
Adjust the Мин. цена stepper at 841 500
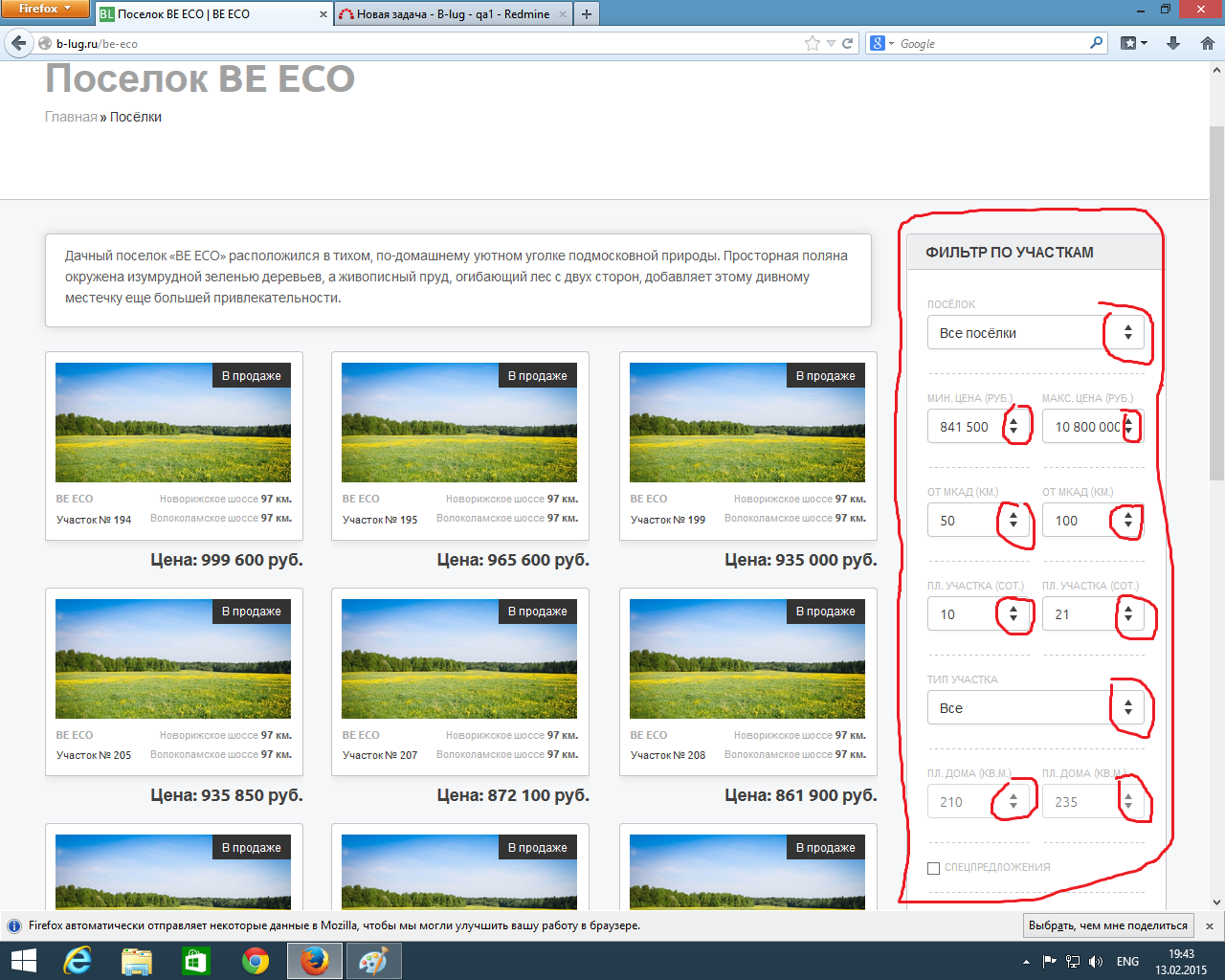pyautogui.click(x=1013, y=427)
